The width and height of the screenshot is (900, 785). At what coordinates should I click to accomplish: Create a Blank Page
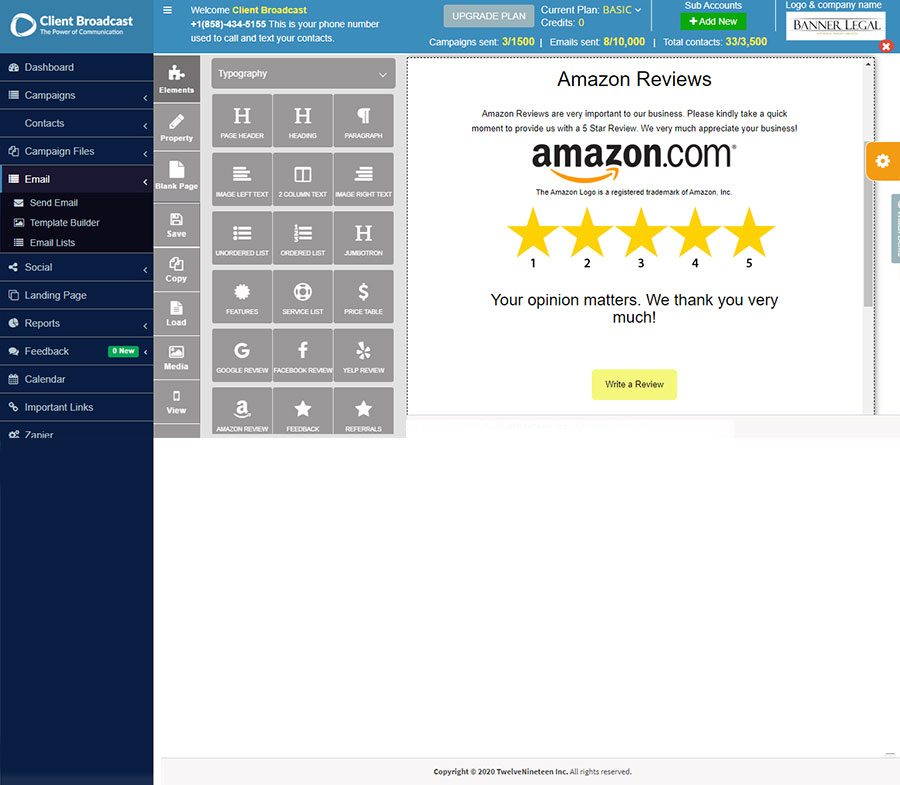pyautogui.click(x=176, y=176)
